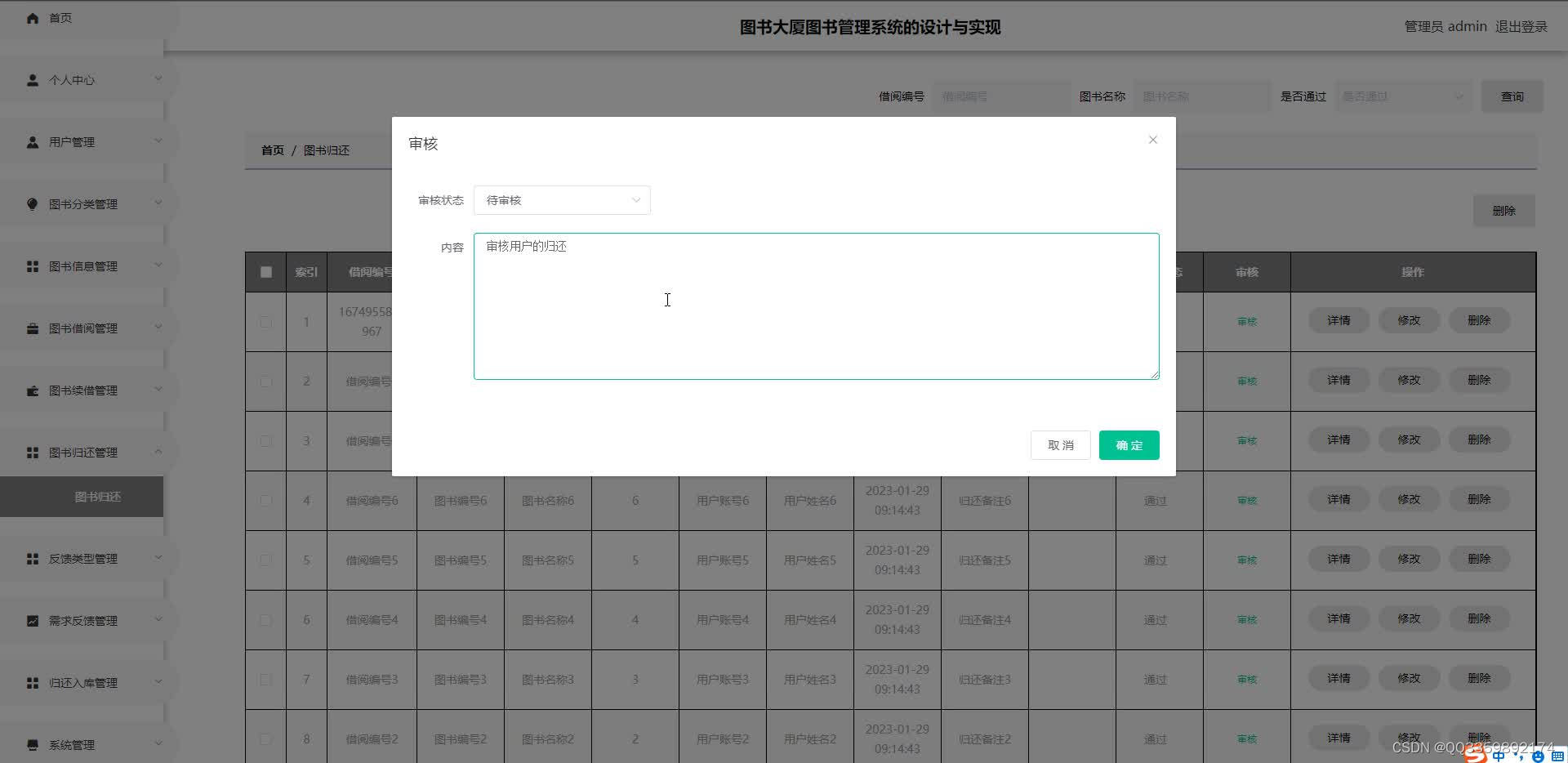Check the checkbox for row 8
The width and height of the screenshot is (1568, 763).
(266, 739)
